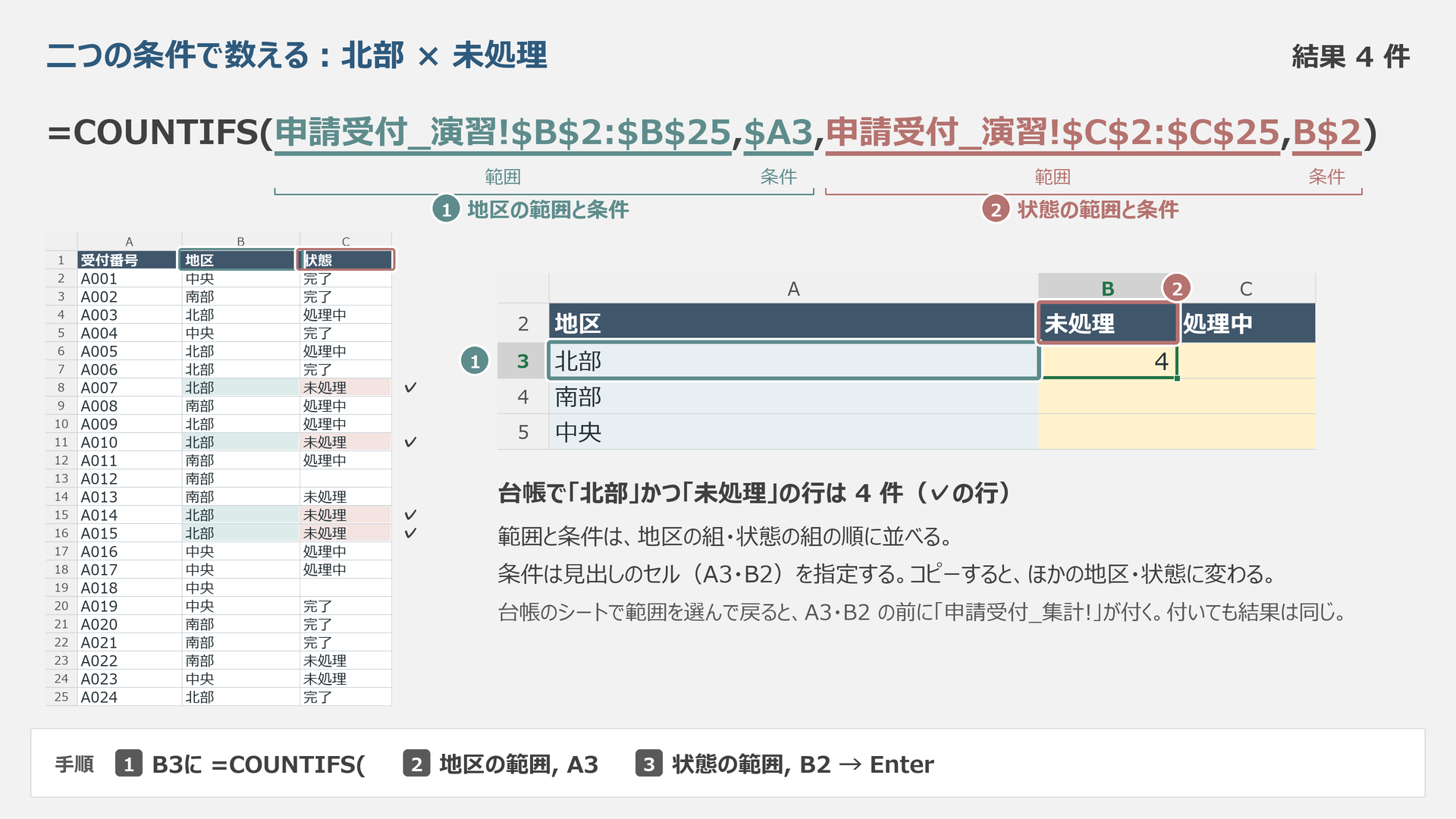Click the 申請受付_演習!$C$2:$C$25 range in formula
The width and height of the screenshot is (1456, 819).
(x=1053, y=133)
